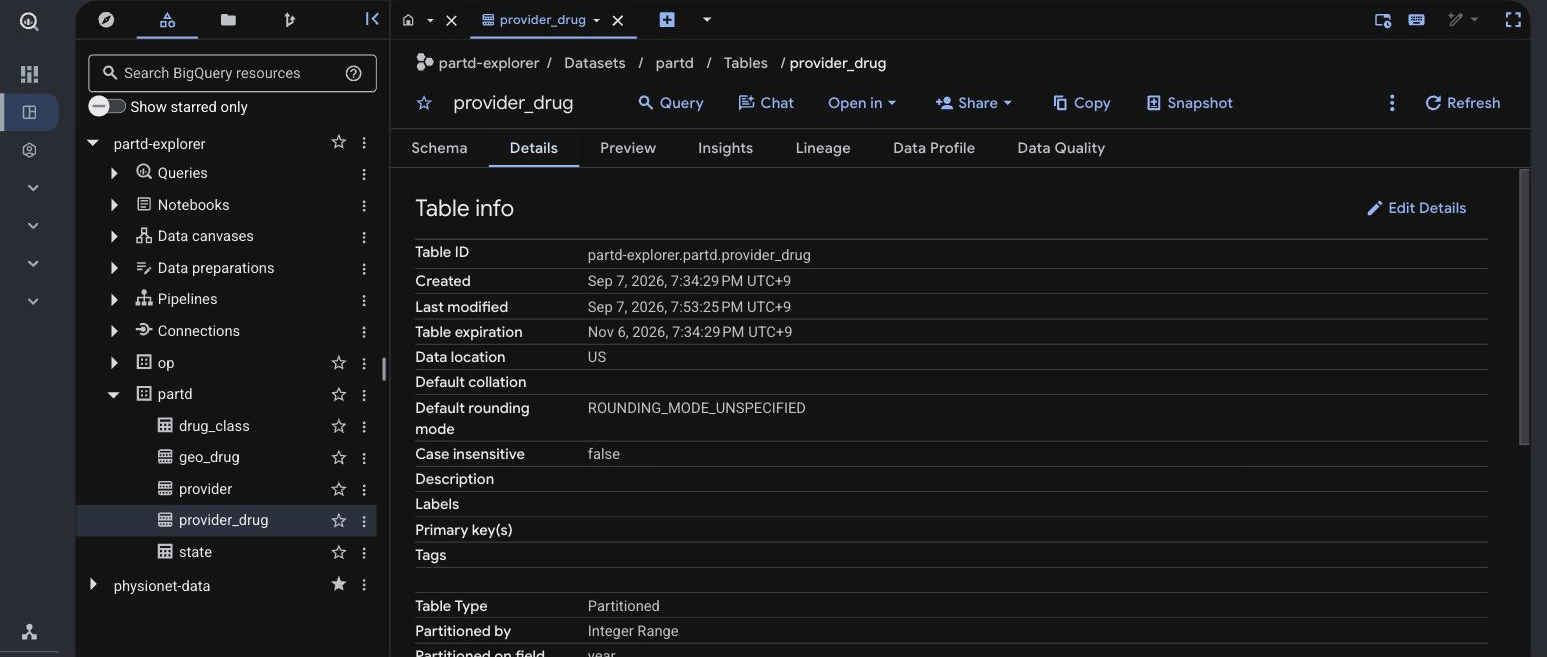
Task: Click the Copy button
Action: (1082, 103)
